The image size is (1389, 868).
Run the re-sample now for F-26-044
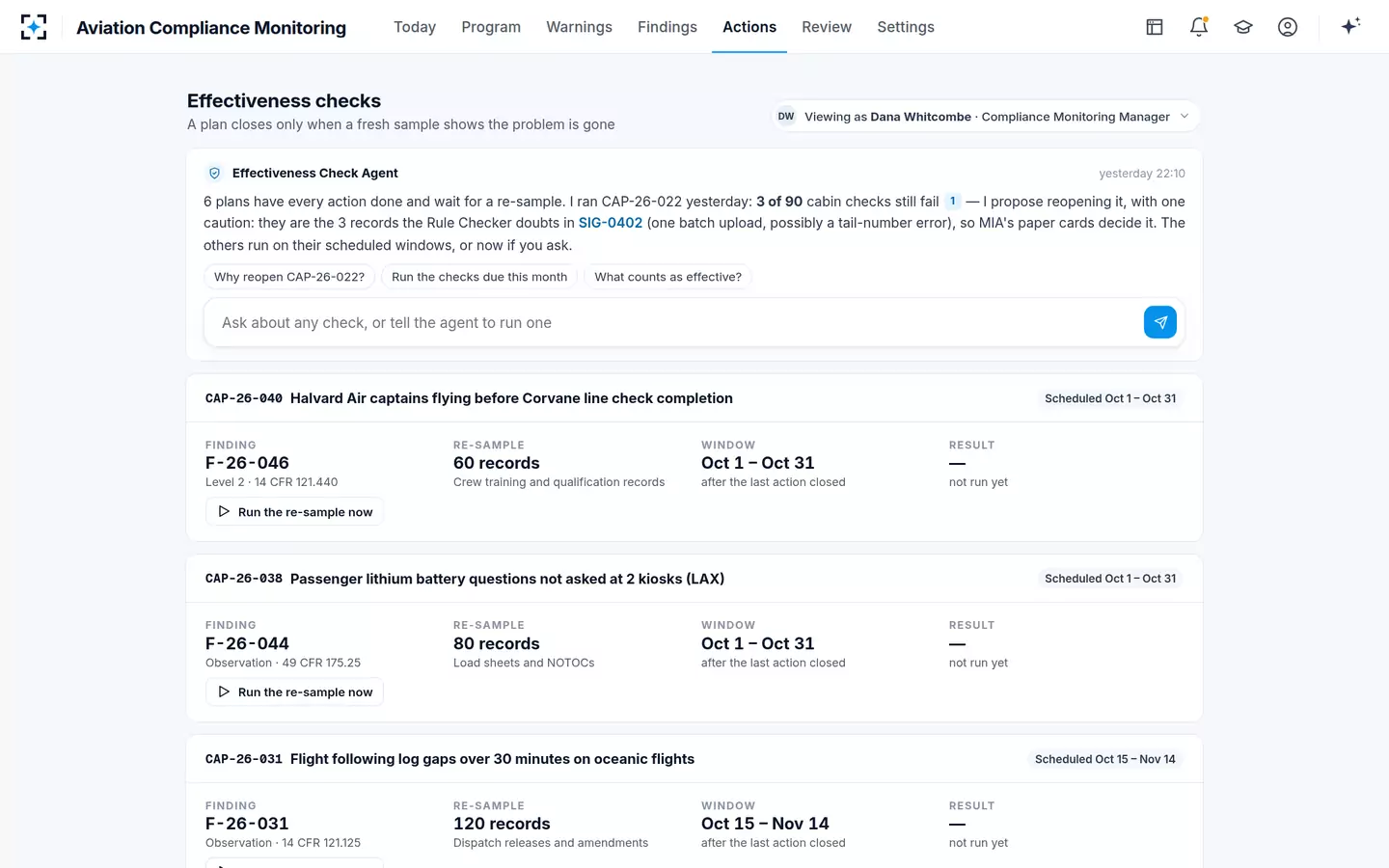(x=294, y=692)
